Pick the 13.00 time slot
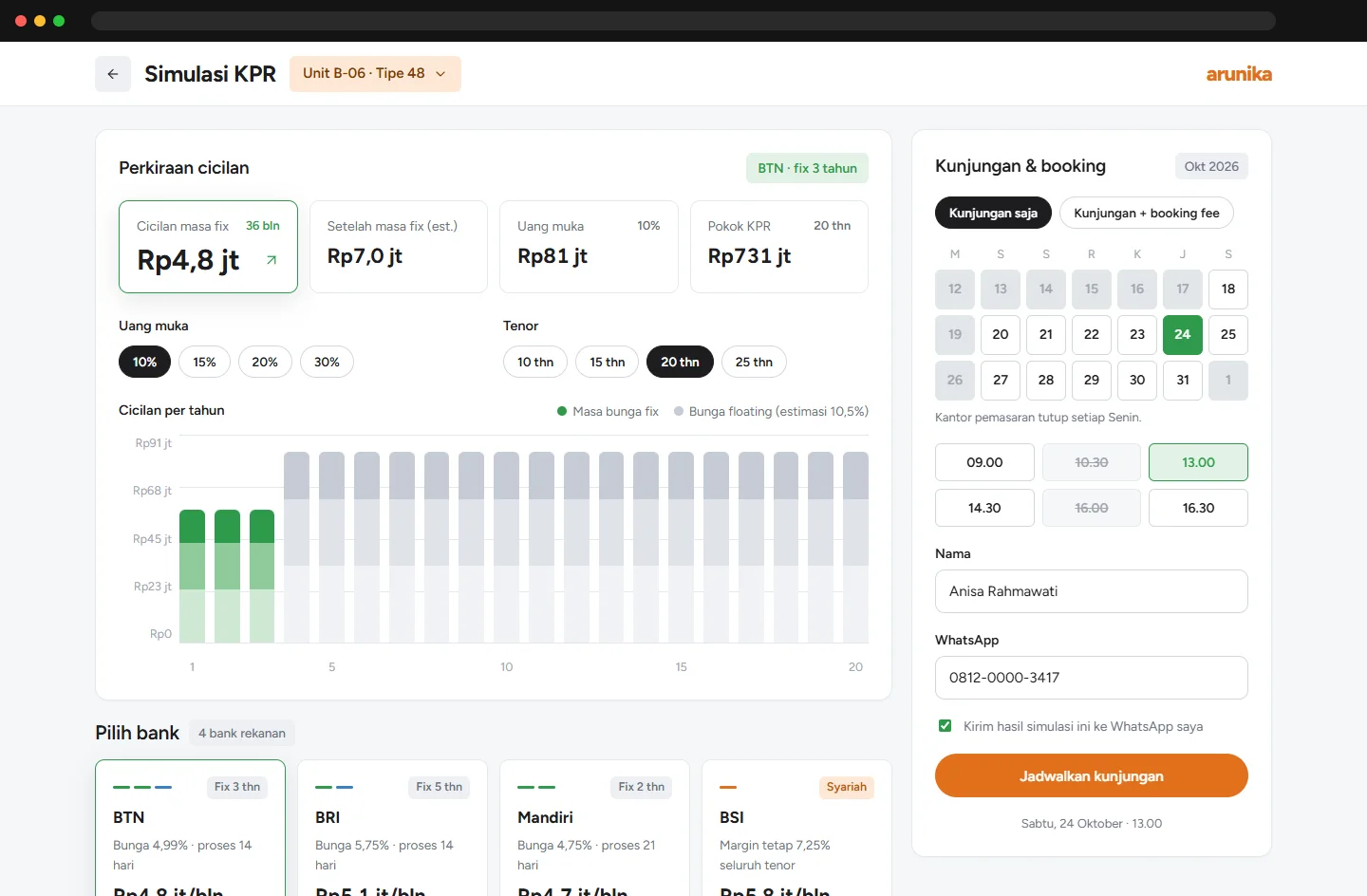This screenshot has height=896, width=1367. point(1198,462)
